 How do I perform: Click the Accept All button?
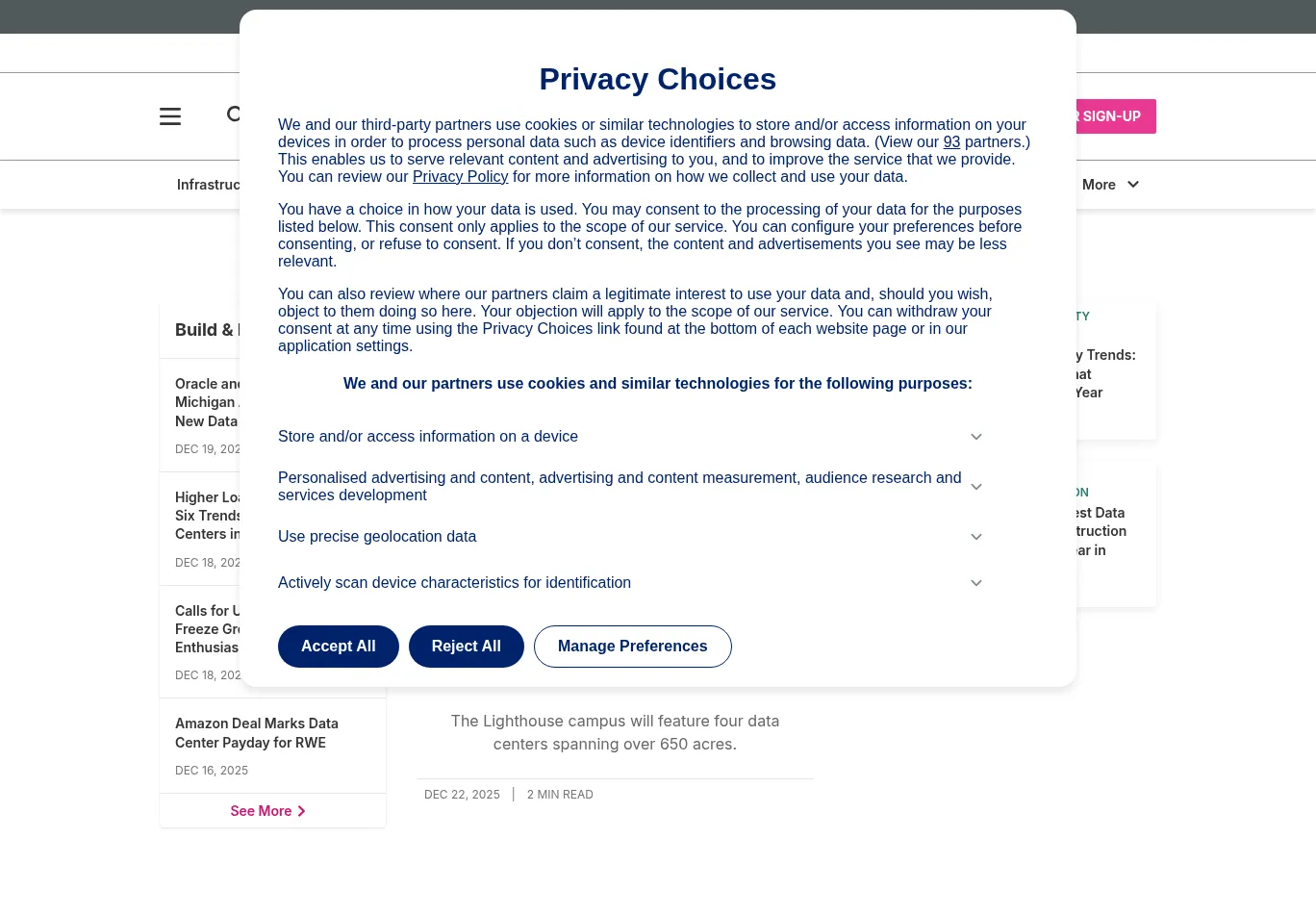(338, 646)
